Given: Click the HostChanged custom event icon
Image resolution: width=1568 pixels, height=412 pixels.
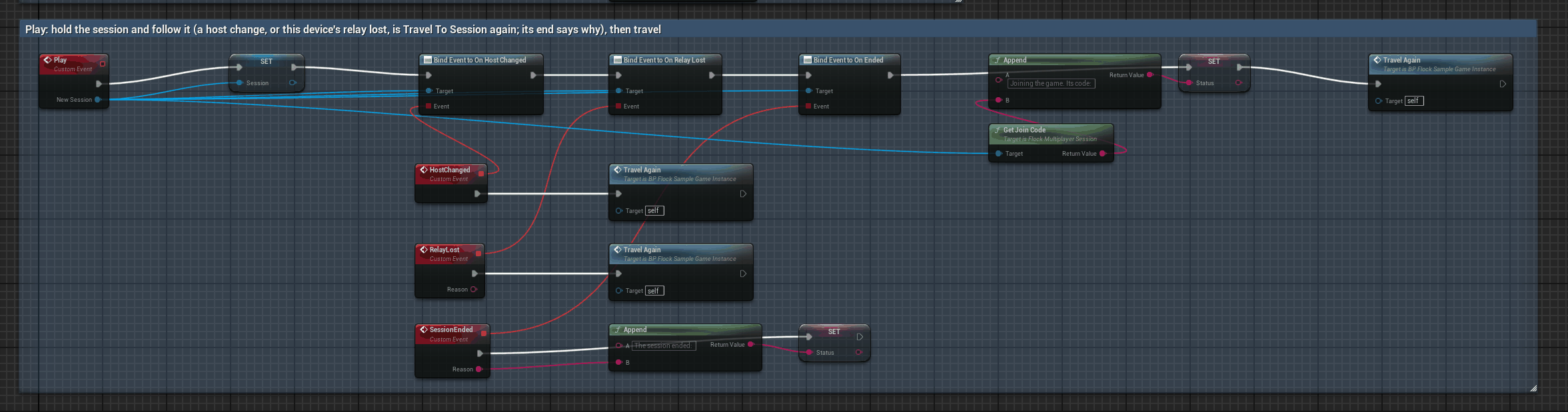Looking at the screenshot, I should (423, 170).
